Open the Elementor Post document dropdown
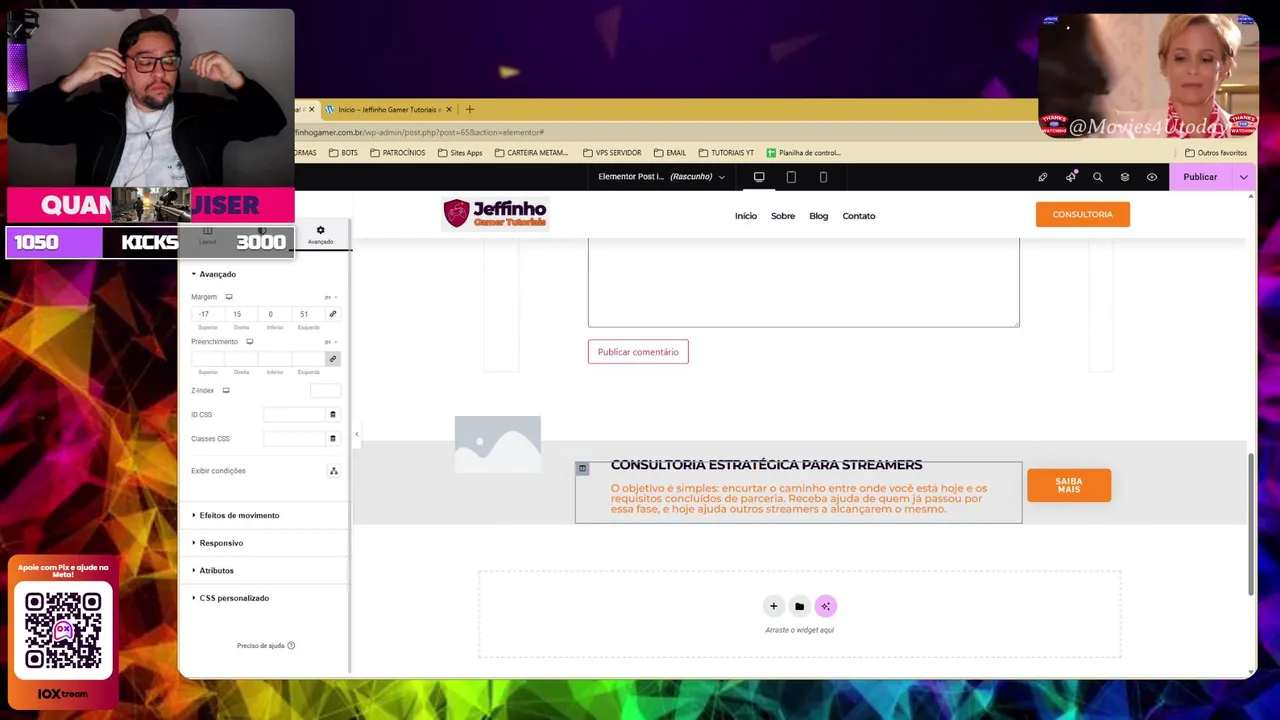This screenshot has height=720, width=1280. coord(661,177)
